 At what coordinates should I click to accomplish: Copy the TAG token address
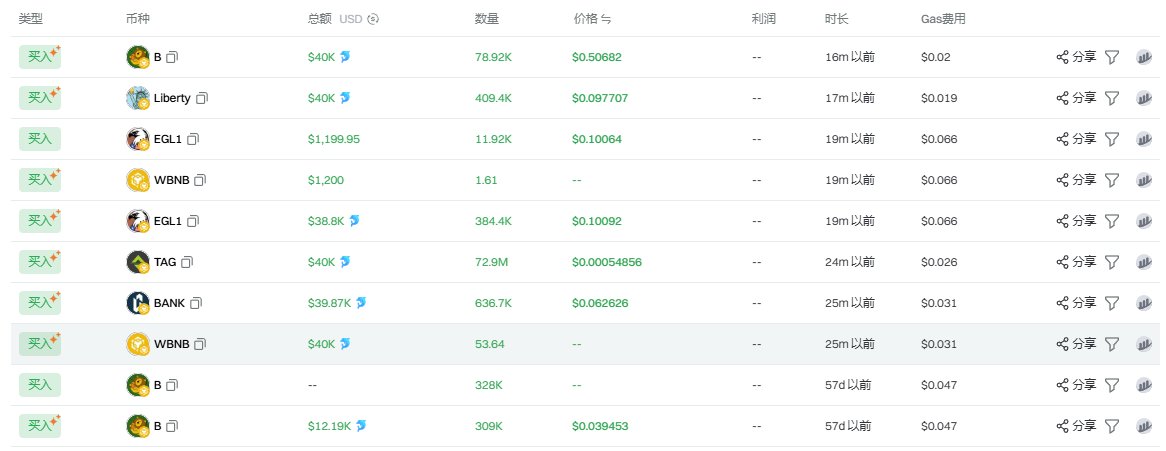(x=187, y=262)
